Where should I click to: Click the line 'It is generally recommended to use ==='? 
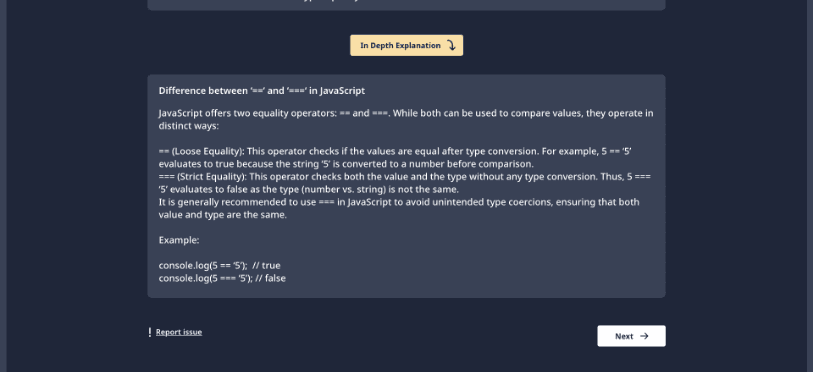[399, 202]
